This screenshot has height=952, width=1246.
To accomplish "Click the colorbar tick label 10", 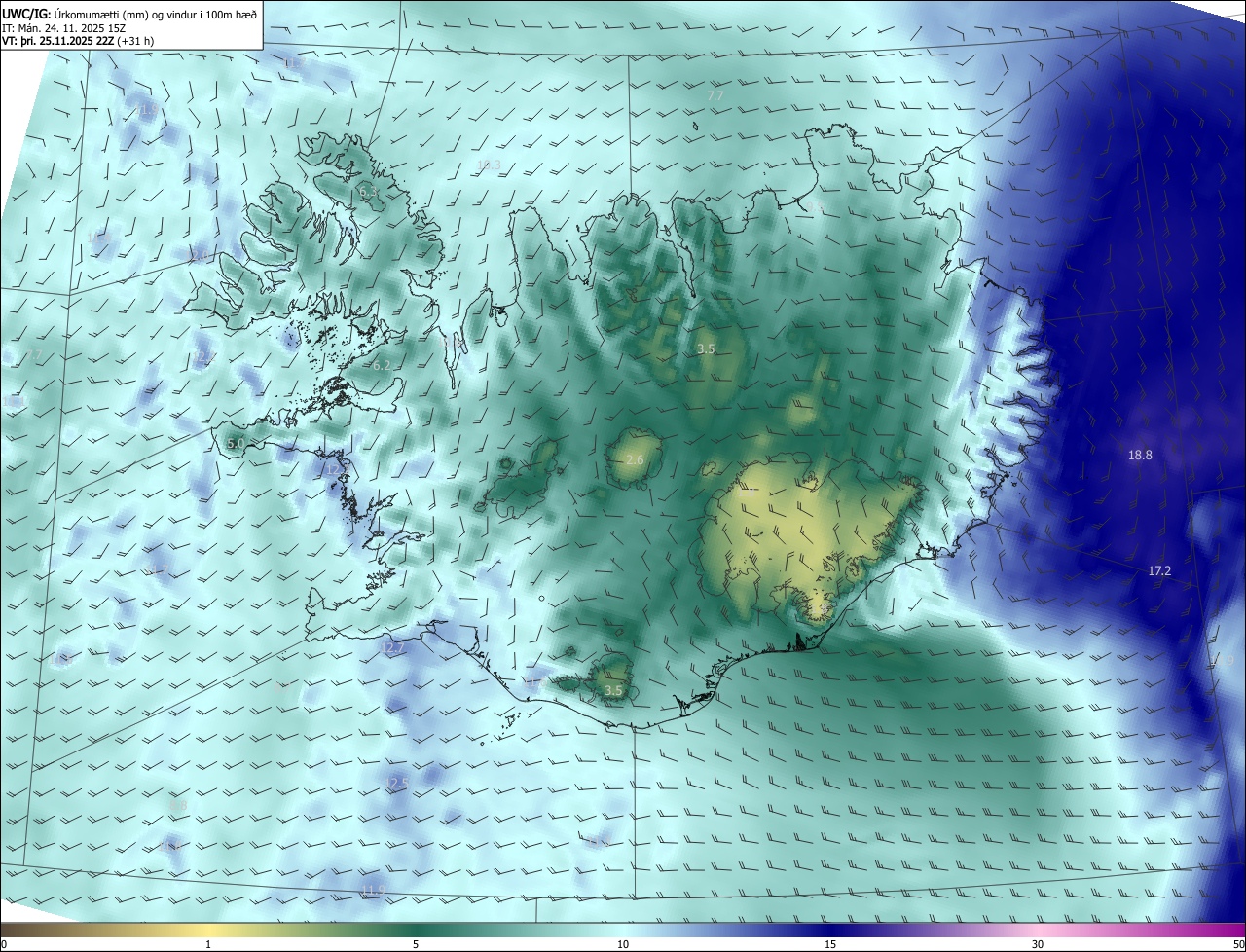I will [623, 944].
